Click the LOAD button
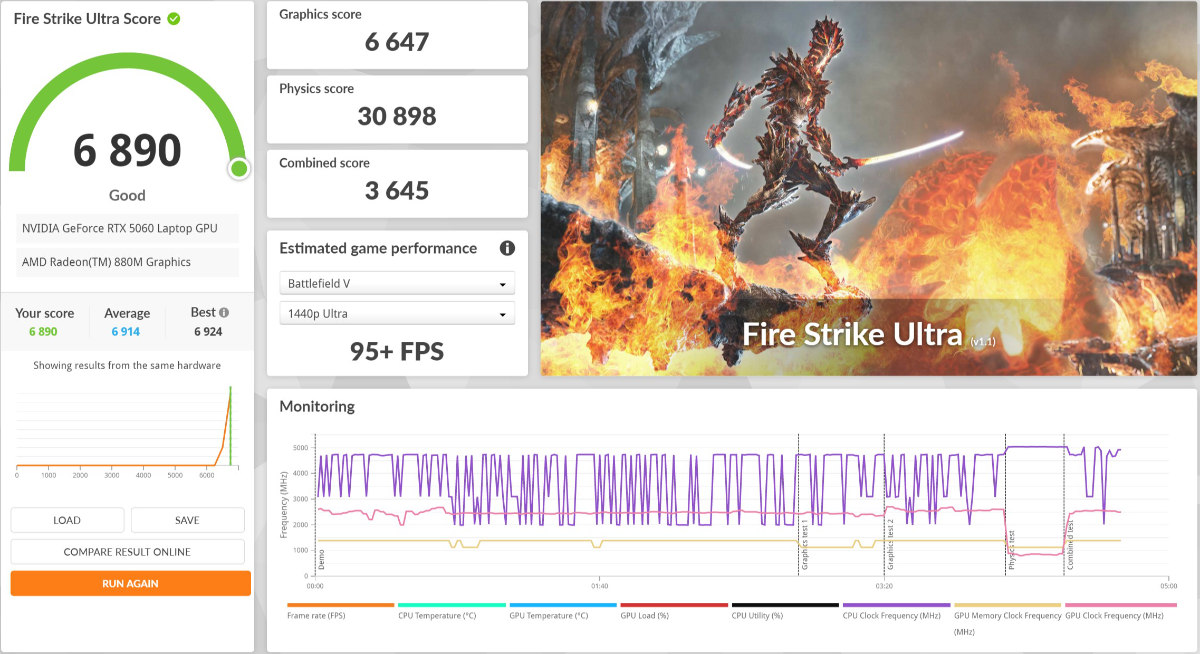 click(67, 520)
